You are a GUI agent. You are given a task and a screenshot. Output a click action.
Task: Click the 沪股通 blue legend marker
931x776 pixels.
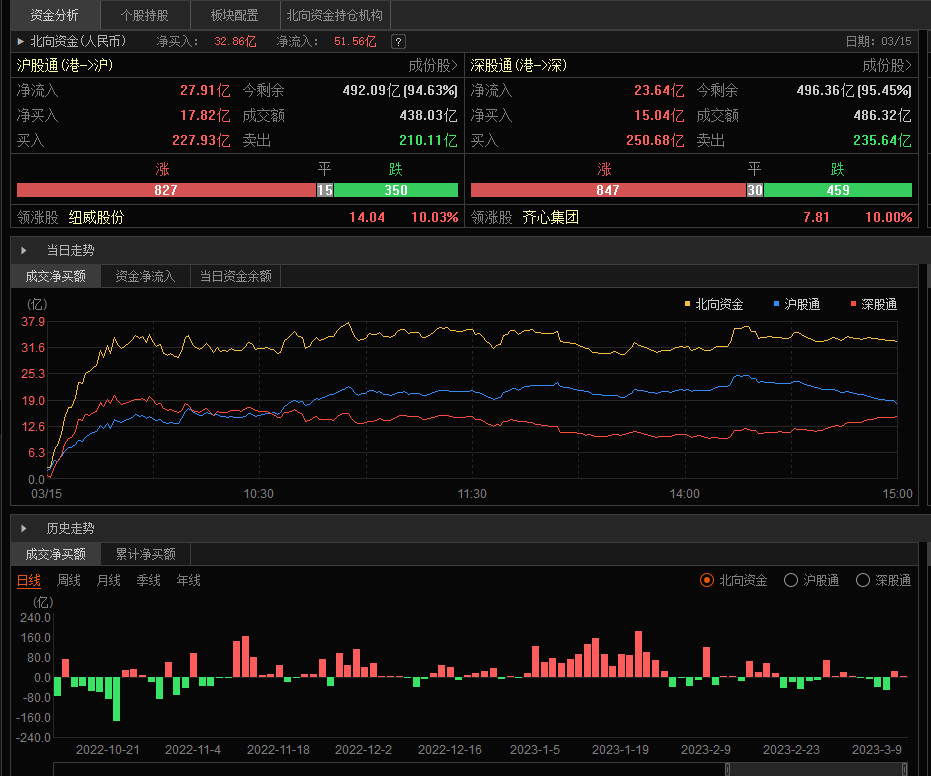point(777,304)
